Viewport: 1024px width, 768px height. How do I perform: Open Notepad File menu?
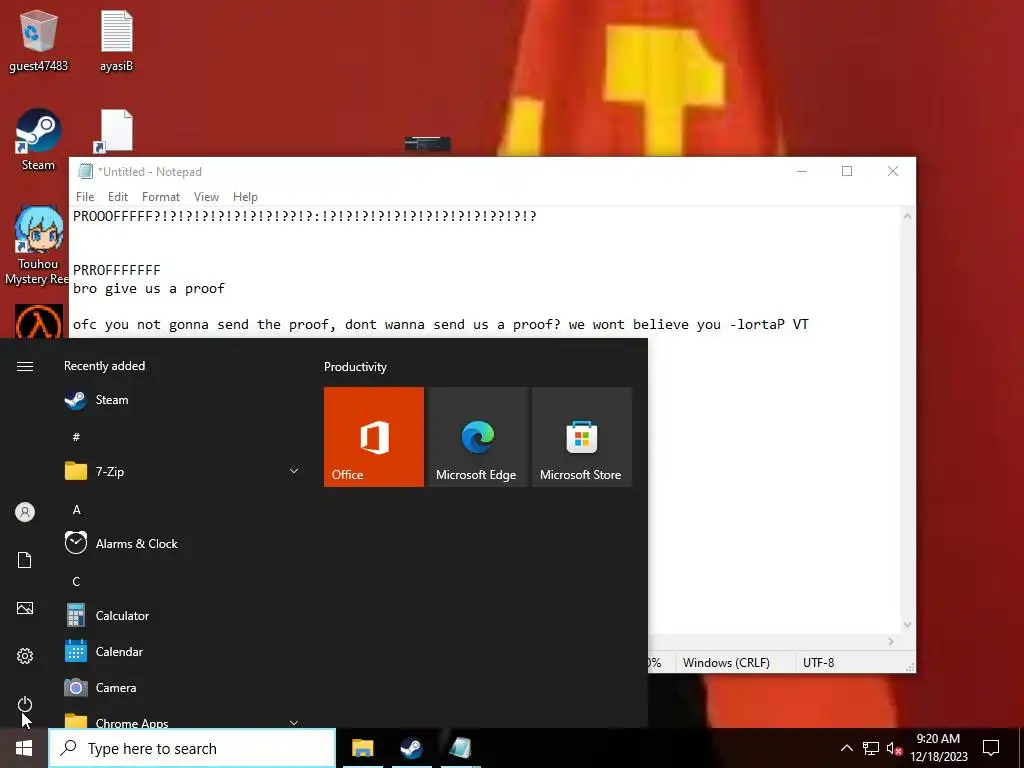(x=85, y=197)
